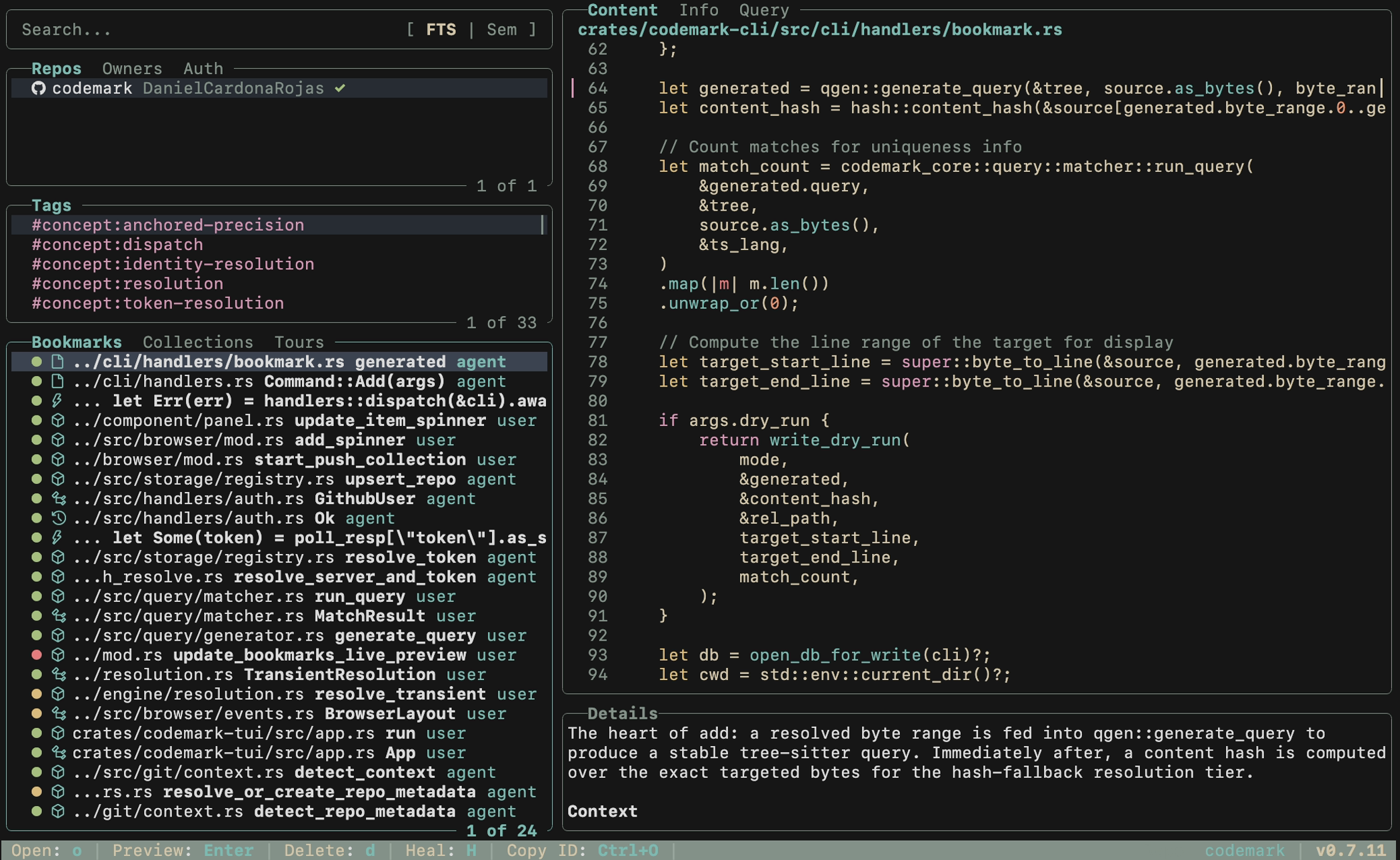Select the #concept:anchored-precision tag
The width and height of the screenshot is (1400, 860).
279,225
